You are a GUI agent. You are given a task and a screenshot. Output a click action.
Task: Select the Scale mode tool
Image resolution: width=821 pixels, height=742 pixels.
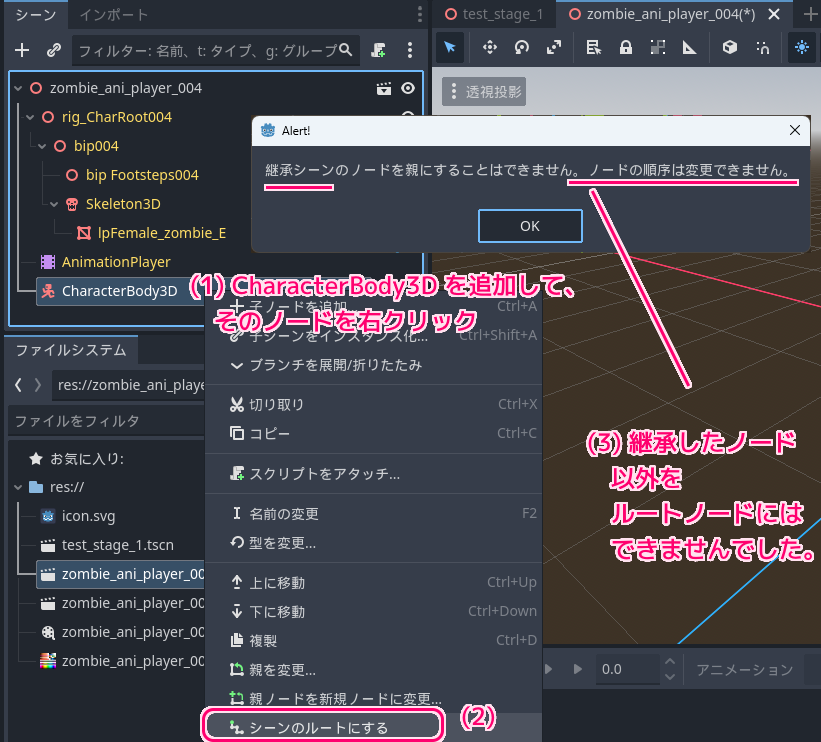pyautogui.click(x=554, y=47)
